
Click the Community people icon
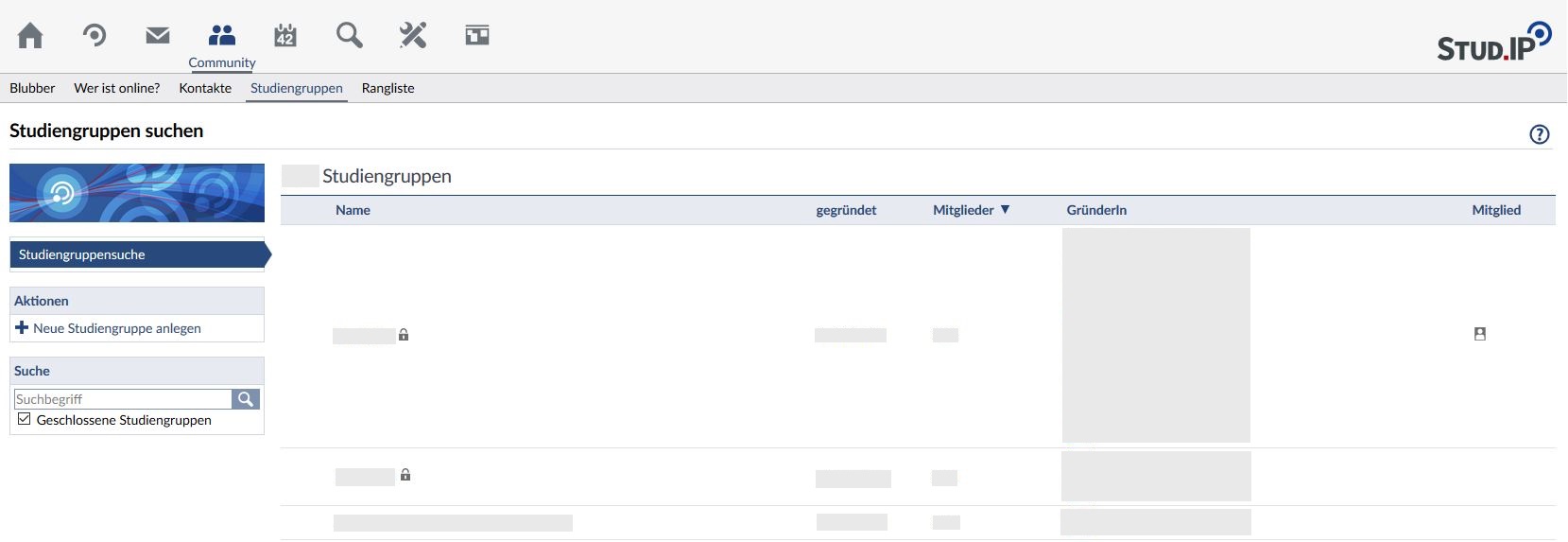221,36
